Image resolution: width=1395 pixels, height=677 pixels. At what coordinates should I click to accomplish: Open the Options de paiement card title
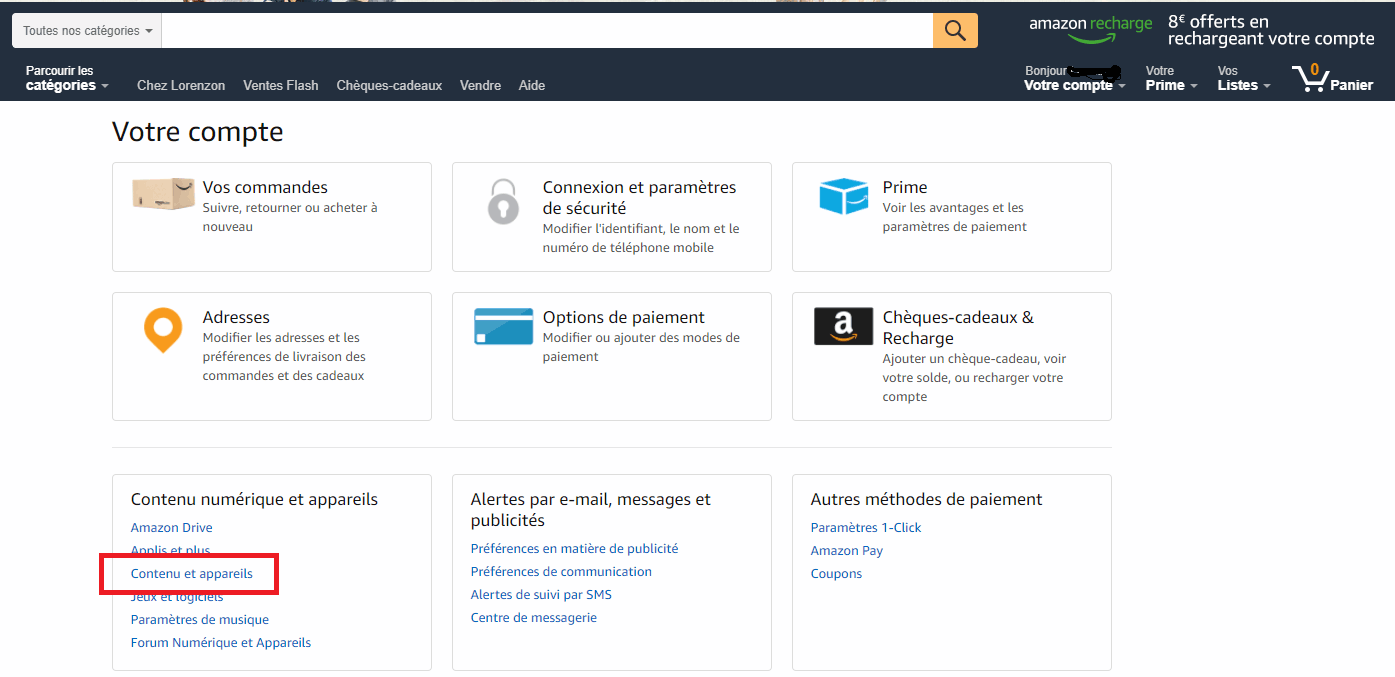point(624,317)
